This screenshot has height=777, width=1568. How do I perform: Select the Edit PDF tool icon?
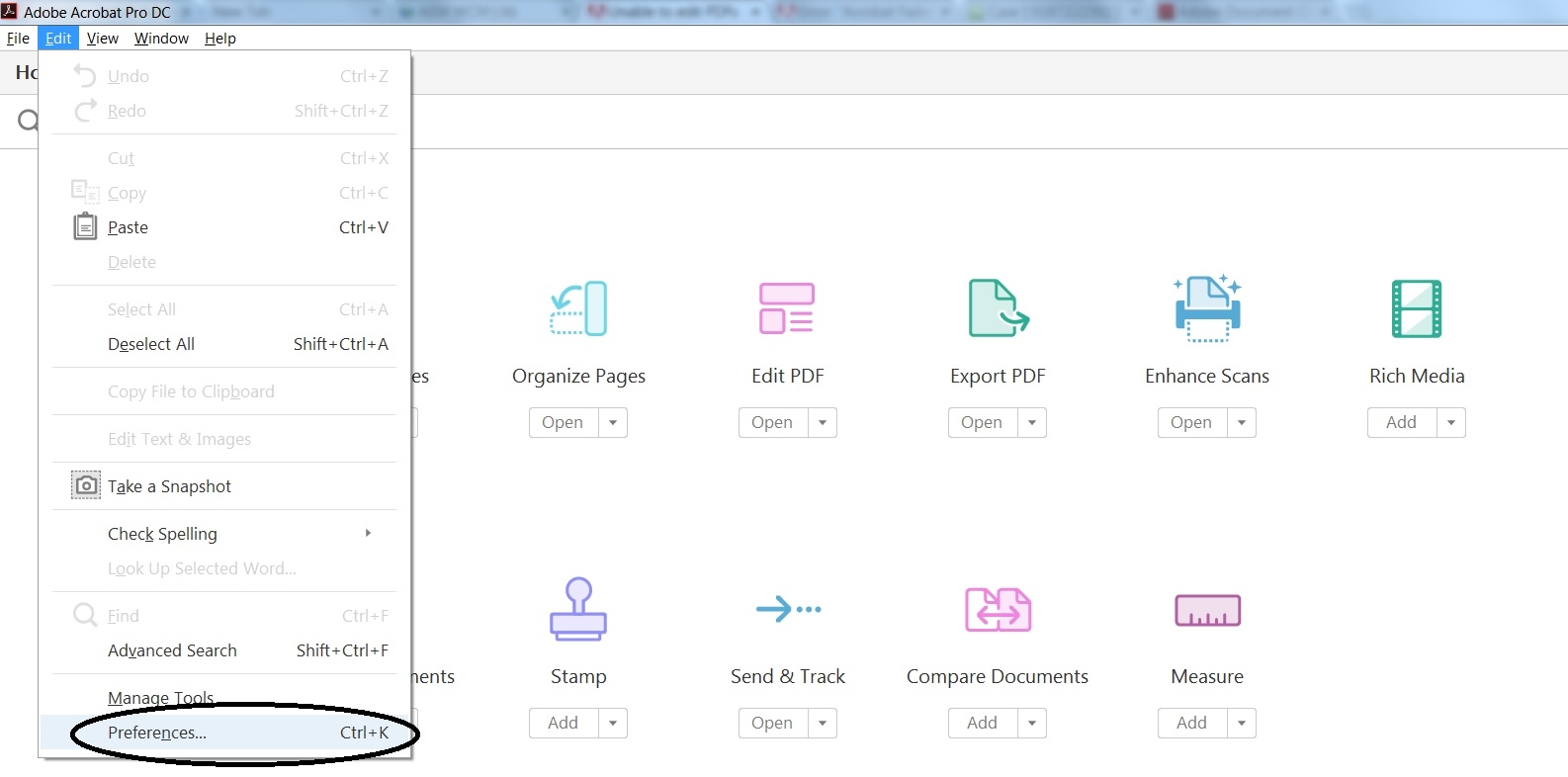click(x=787, y=308)
